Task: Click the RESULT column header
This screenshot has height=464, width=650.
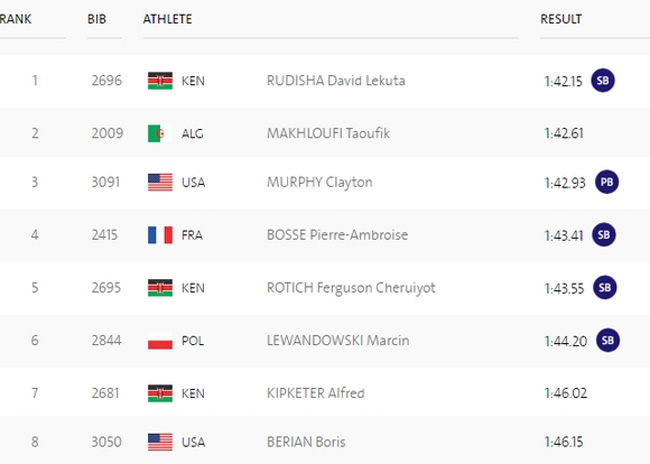Action: click(x=561, y=19)
